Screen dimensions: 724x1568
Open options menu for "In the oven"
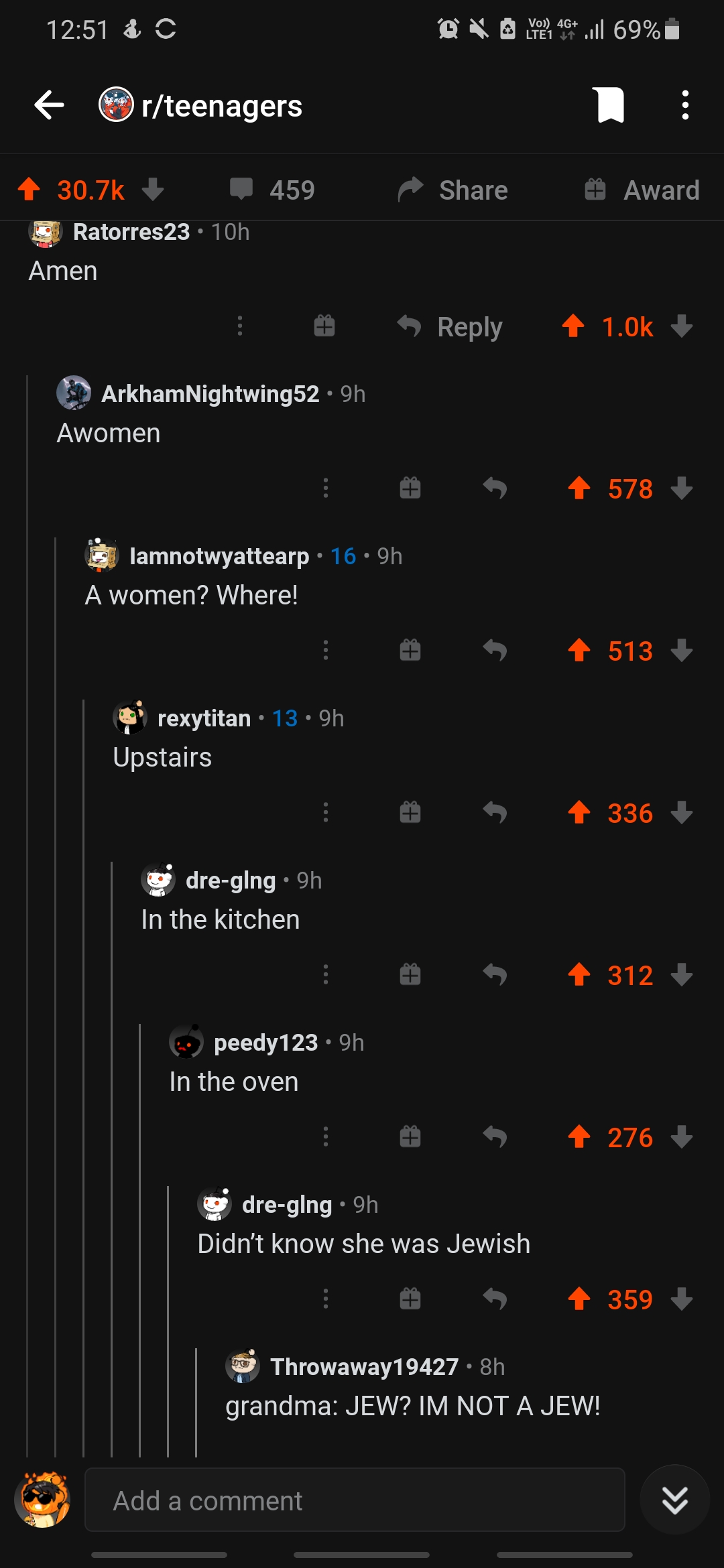click(x=326, y=1136)
